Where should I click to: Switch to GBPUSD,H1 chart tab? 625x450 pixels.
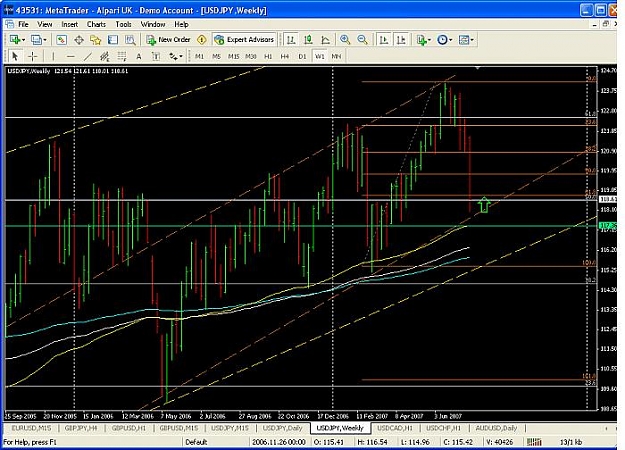pos(128,428)
